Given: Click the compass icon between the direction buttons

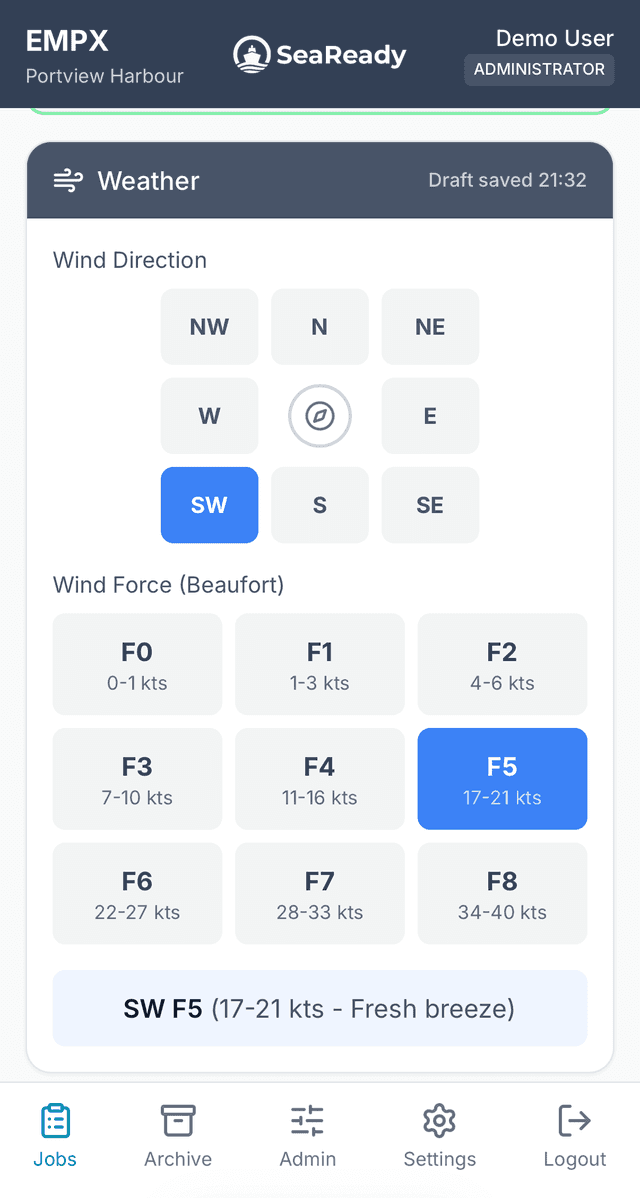Looking at the screenshot, I should point(319,416).
